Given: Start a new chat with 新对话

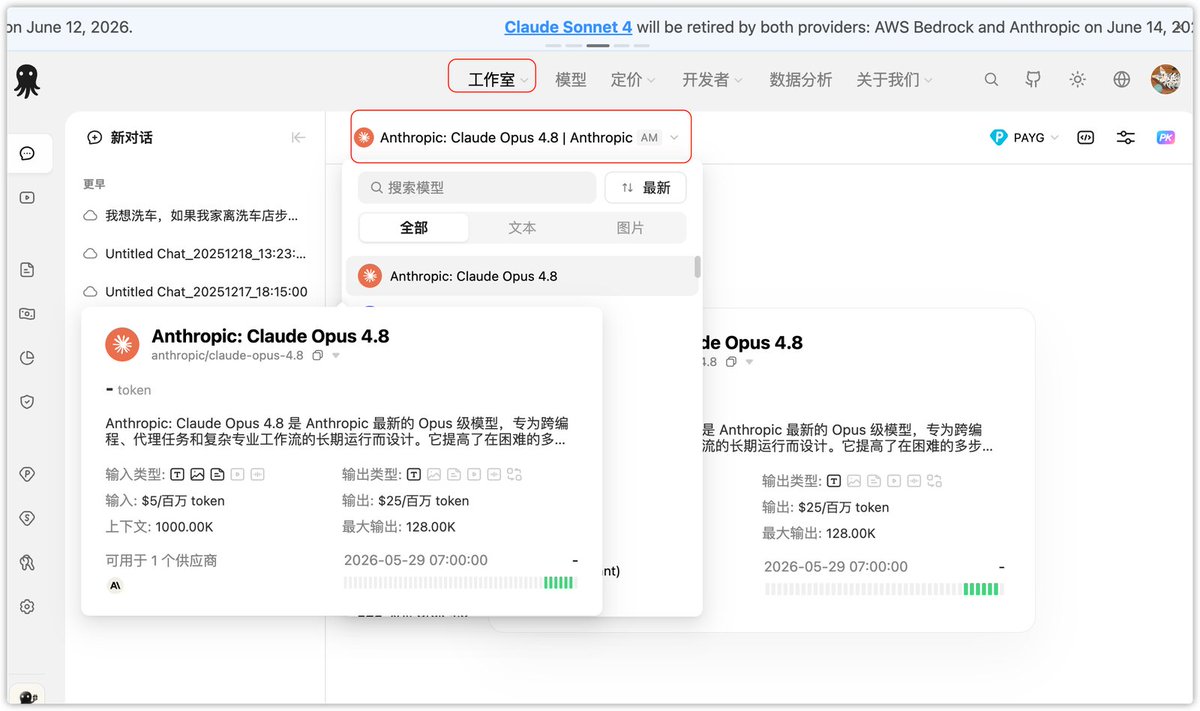Looking at the screenshot, I should tap(120, 138).
